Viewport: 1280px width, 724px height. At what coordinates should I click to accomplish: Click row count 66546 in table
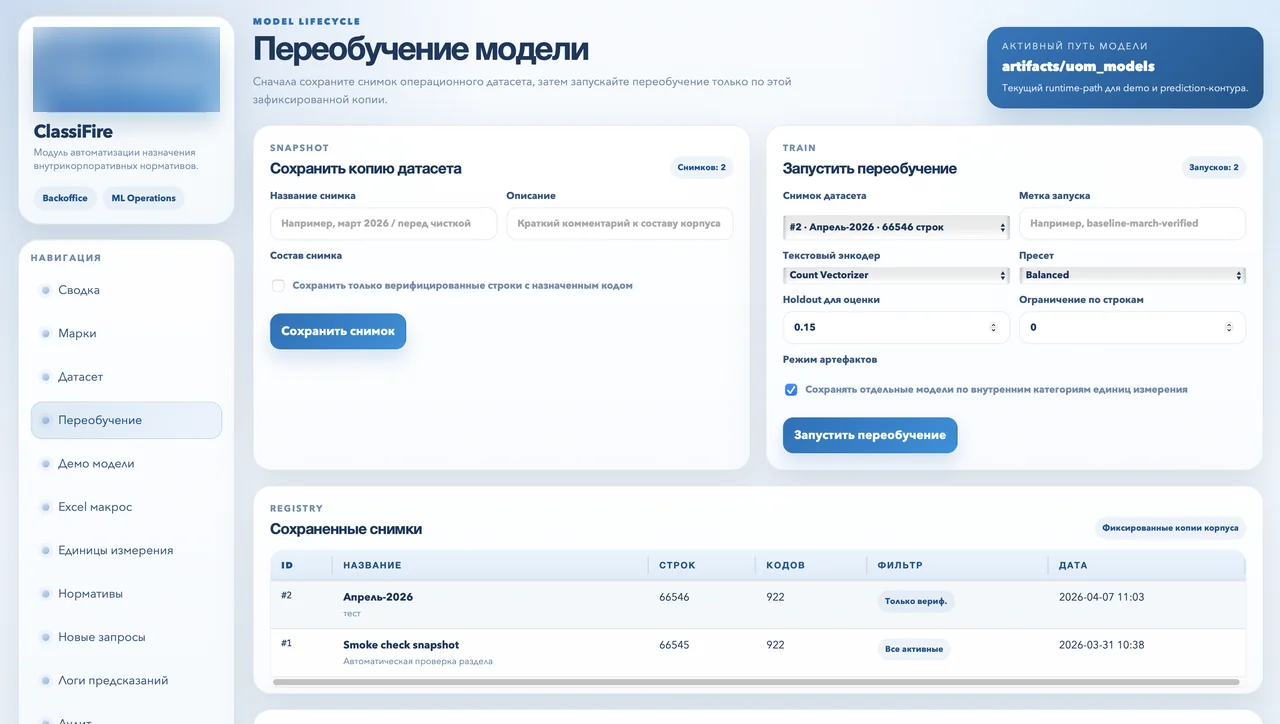point(674,597)
